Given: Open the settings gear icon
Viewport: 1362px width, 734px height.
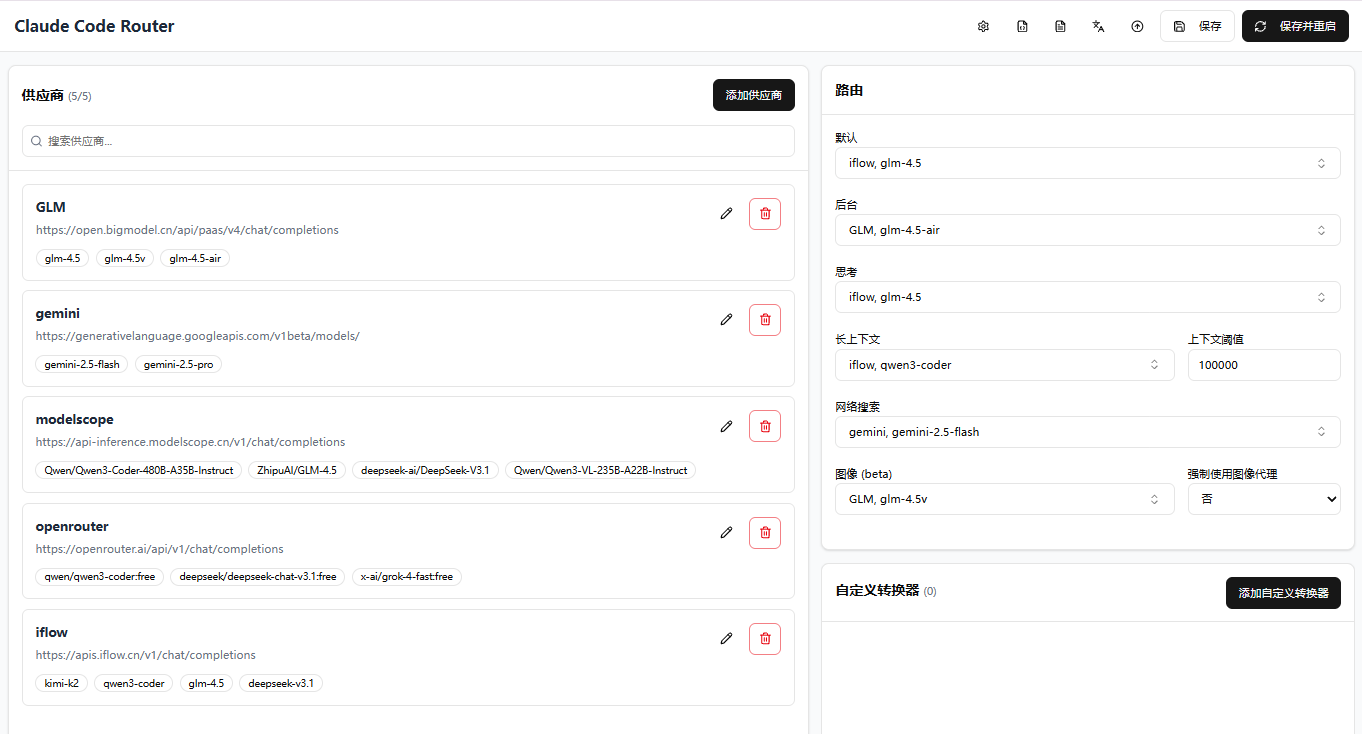Looking at the screenshot, I should point(983,26).
